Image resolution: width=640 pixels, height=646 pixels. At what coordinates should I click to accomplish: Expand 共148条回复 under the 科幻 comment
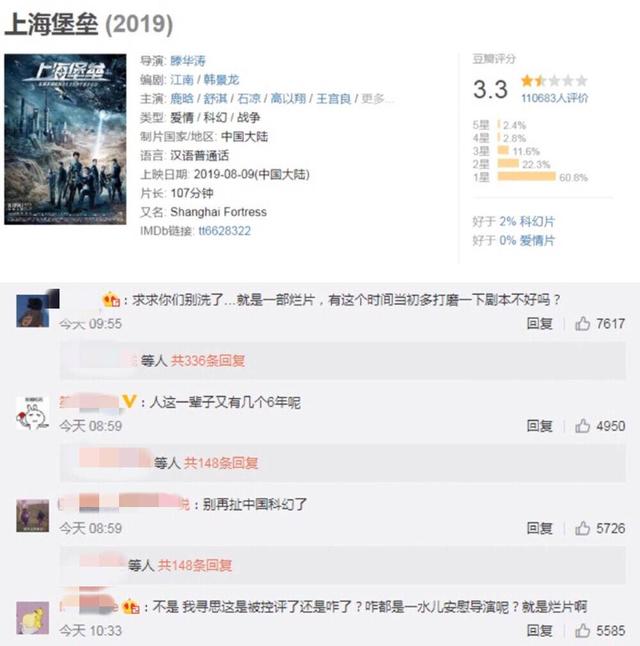click(195, 565)
